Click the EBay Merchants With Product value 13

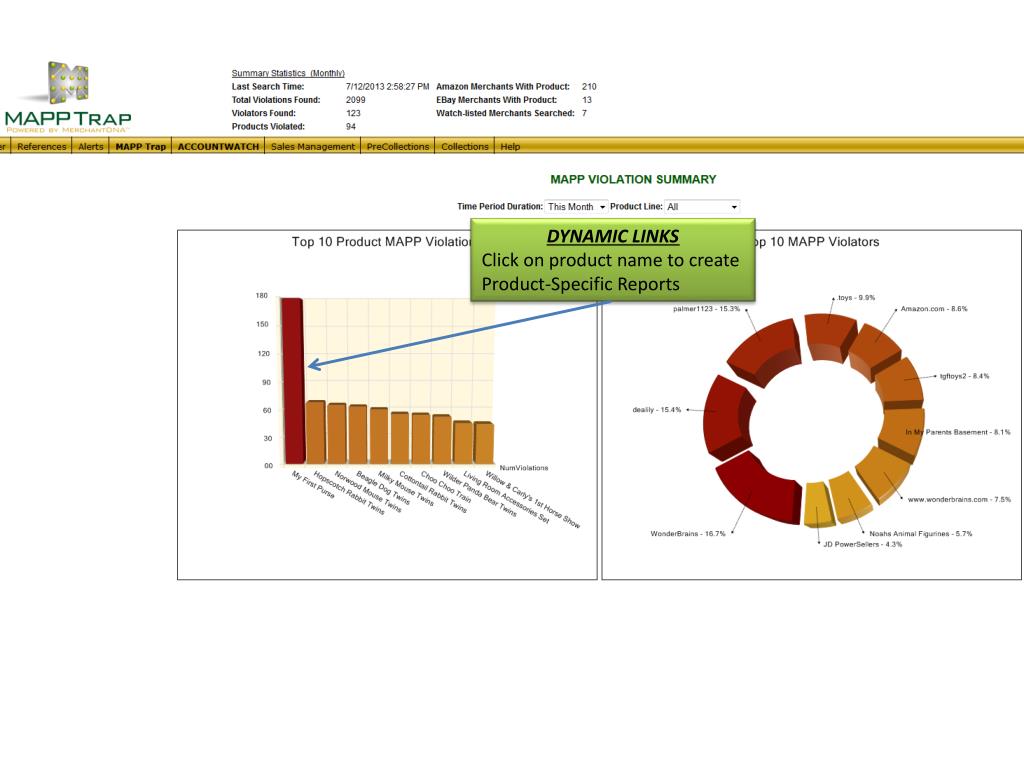(x=586, y=100)
